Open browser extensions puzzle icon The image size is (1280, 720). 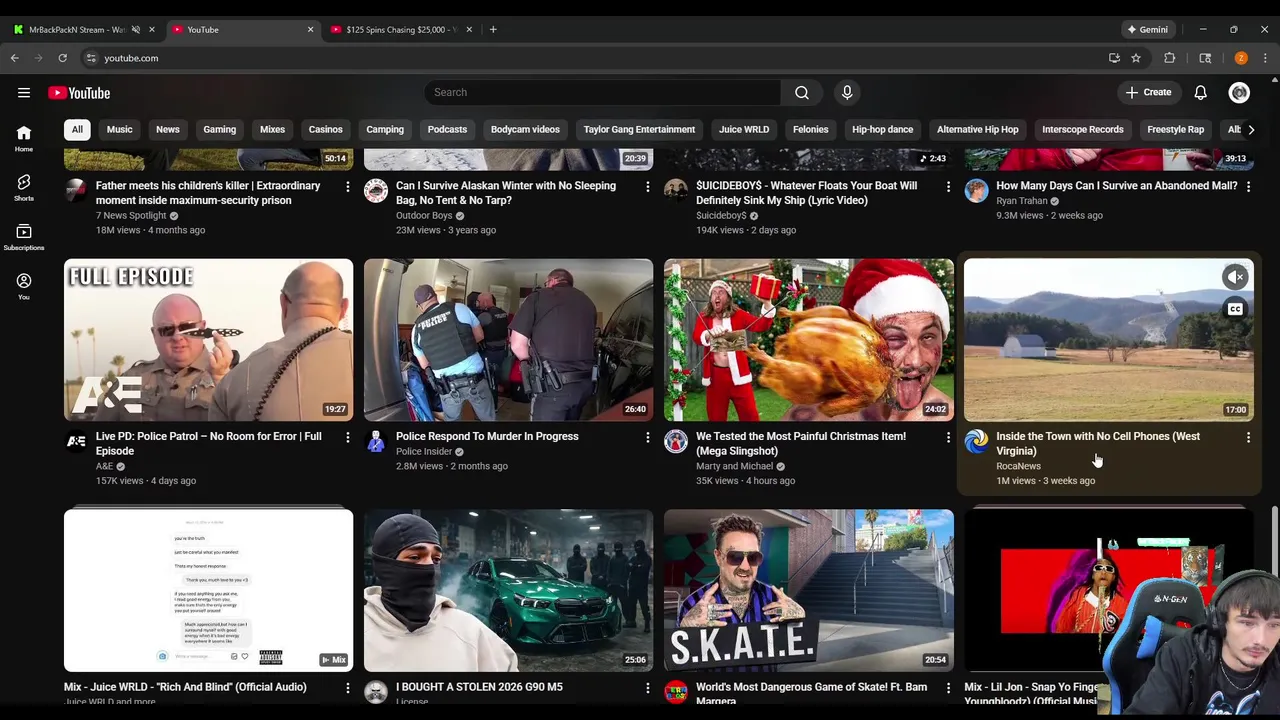coord(1170,58)
